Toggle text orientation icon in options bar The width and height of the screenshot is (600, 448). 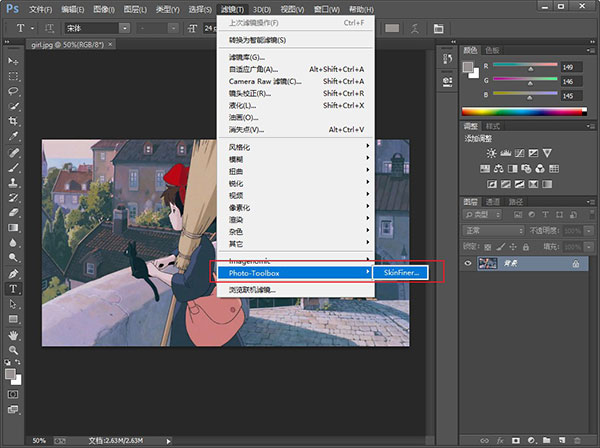pyautogui.click(x=49, y=28)
